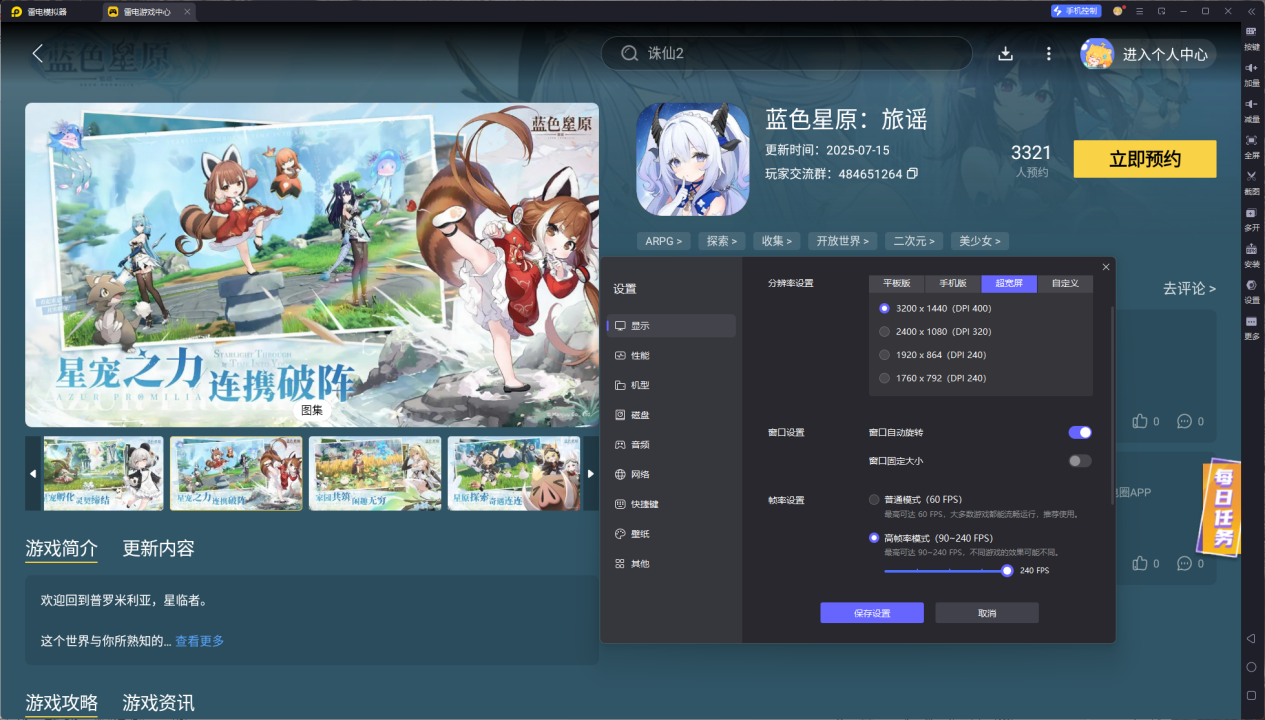Like the first review with thumbs-up
Image resolution: width=1265 pixels, height=720 pixels.
pyautogui.click(x=1140, y=421)
